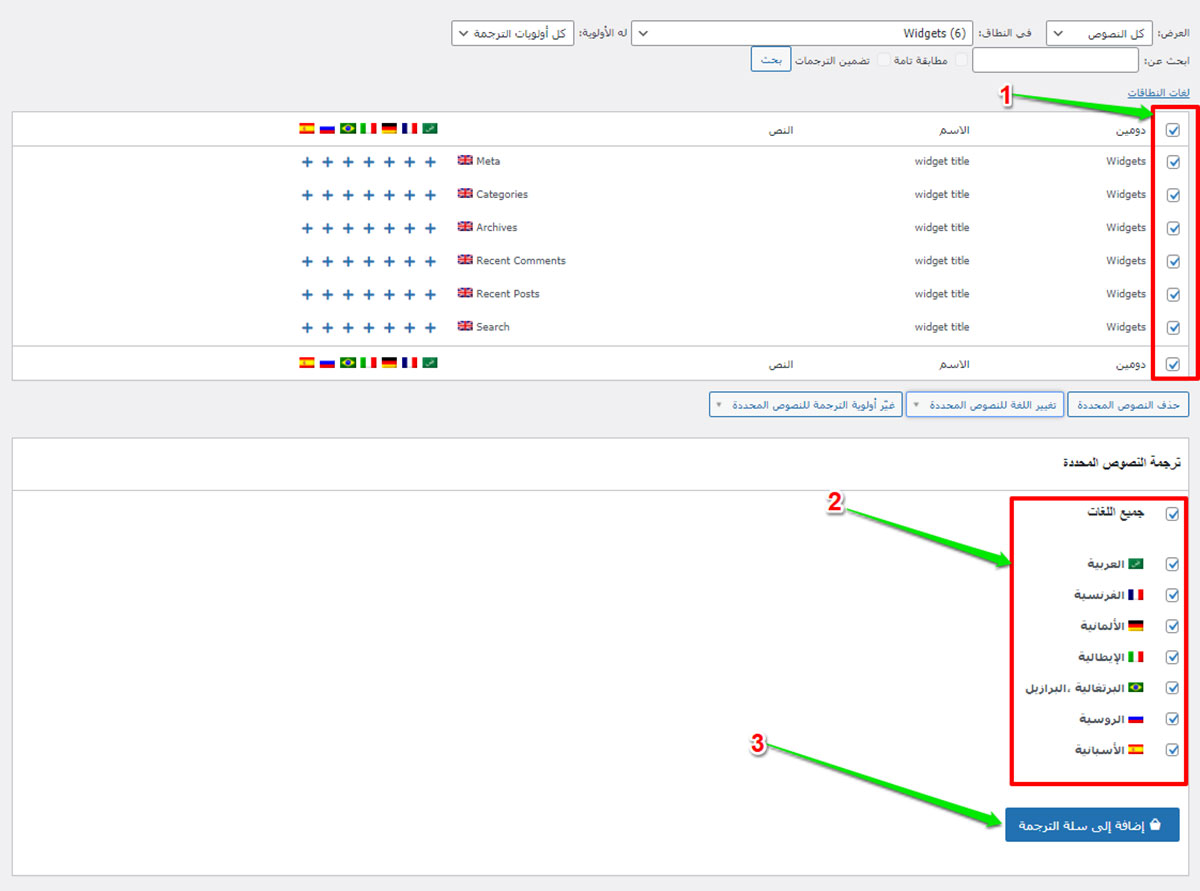This screenshot has height=891, width=1200.
Task: Open "تغيير اللغة للنصوص المحددة" dropdown button
Action: 984,404
